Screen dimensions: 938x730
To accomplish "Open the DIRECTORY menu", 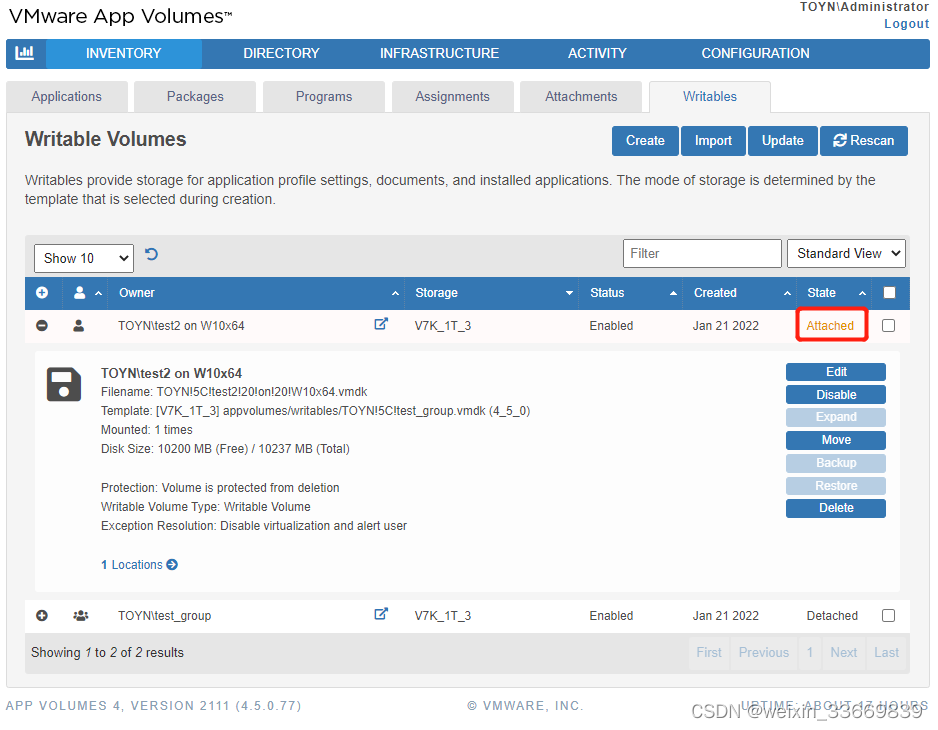I will (x=281, y=53).
